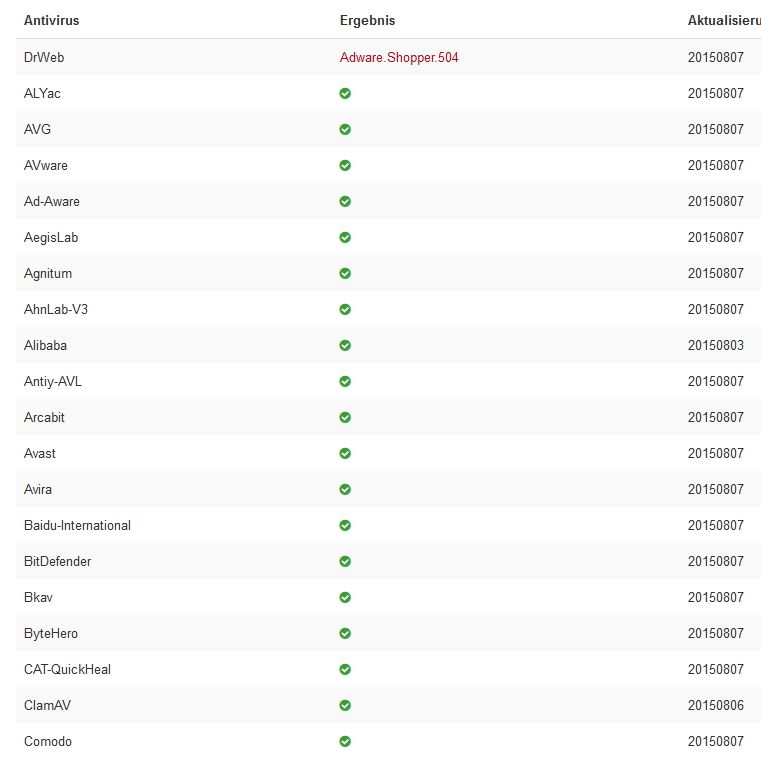
Task: Click the green check for Avast
Action: [345, 453]
